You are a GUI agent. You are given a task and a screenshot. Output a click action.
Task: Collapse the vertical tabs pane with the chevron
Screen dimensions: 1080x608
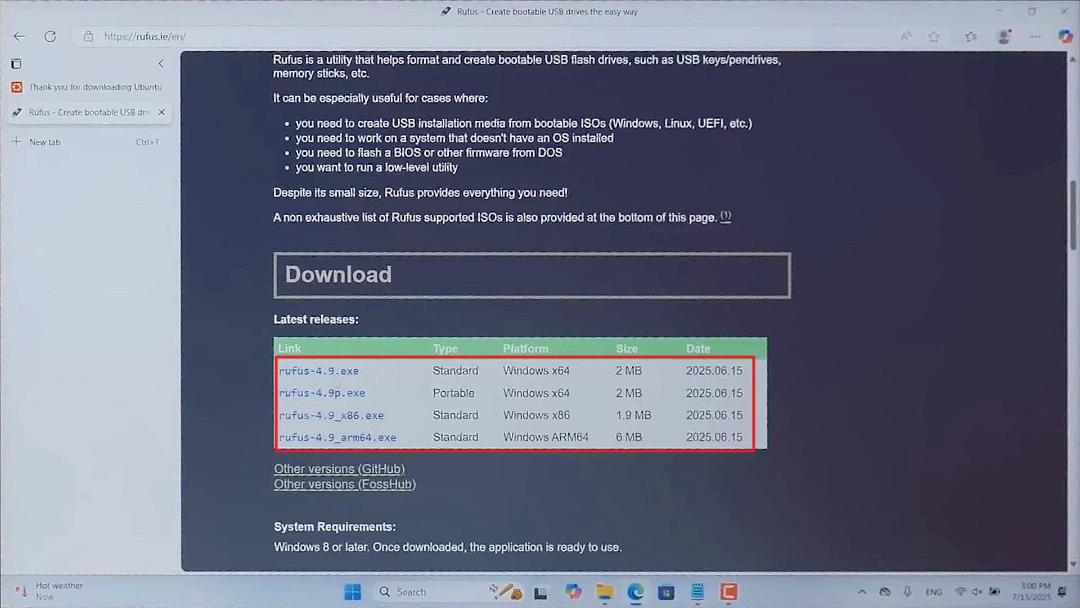[161, 63]
